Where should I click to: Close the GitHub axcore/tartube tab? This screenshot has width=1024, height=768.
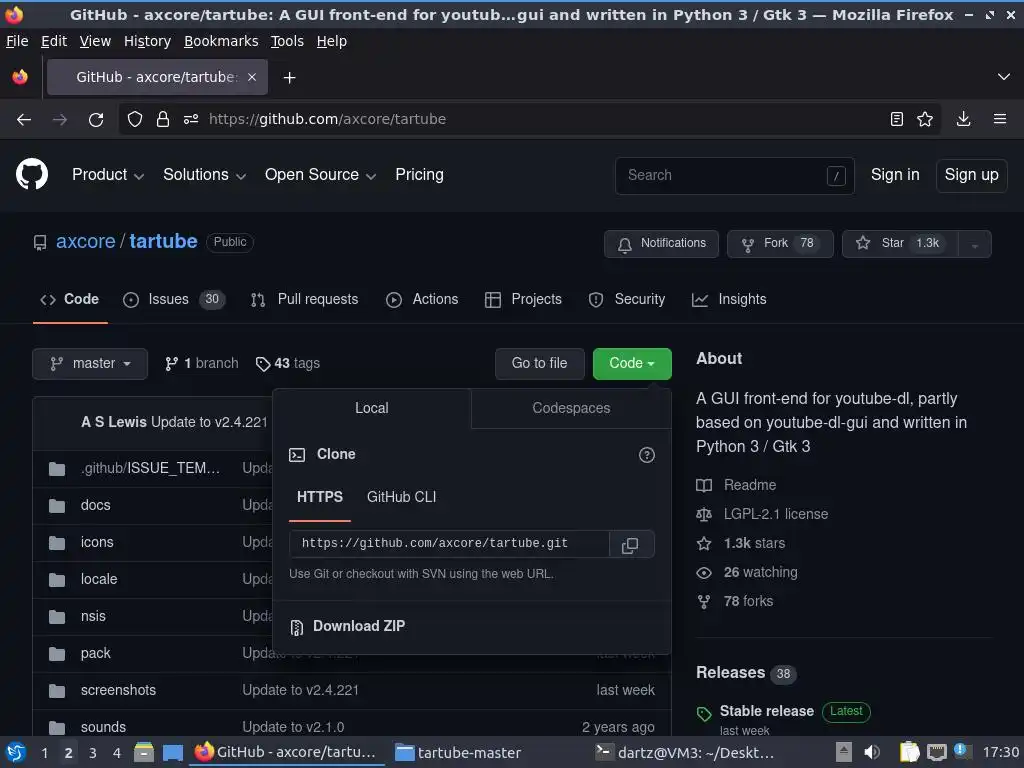click(x=252, y=77)
